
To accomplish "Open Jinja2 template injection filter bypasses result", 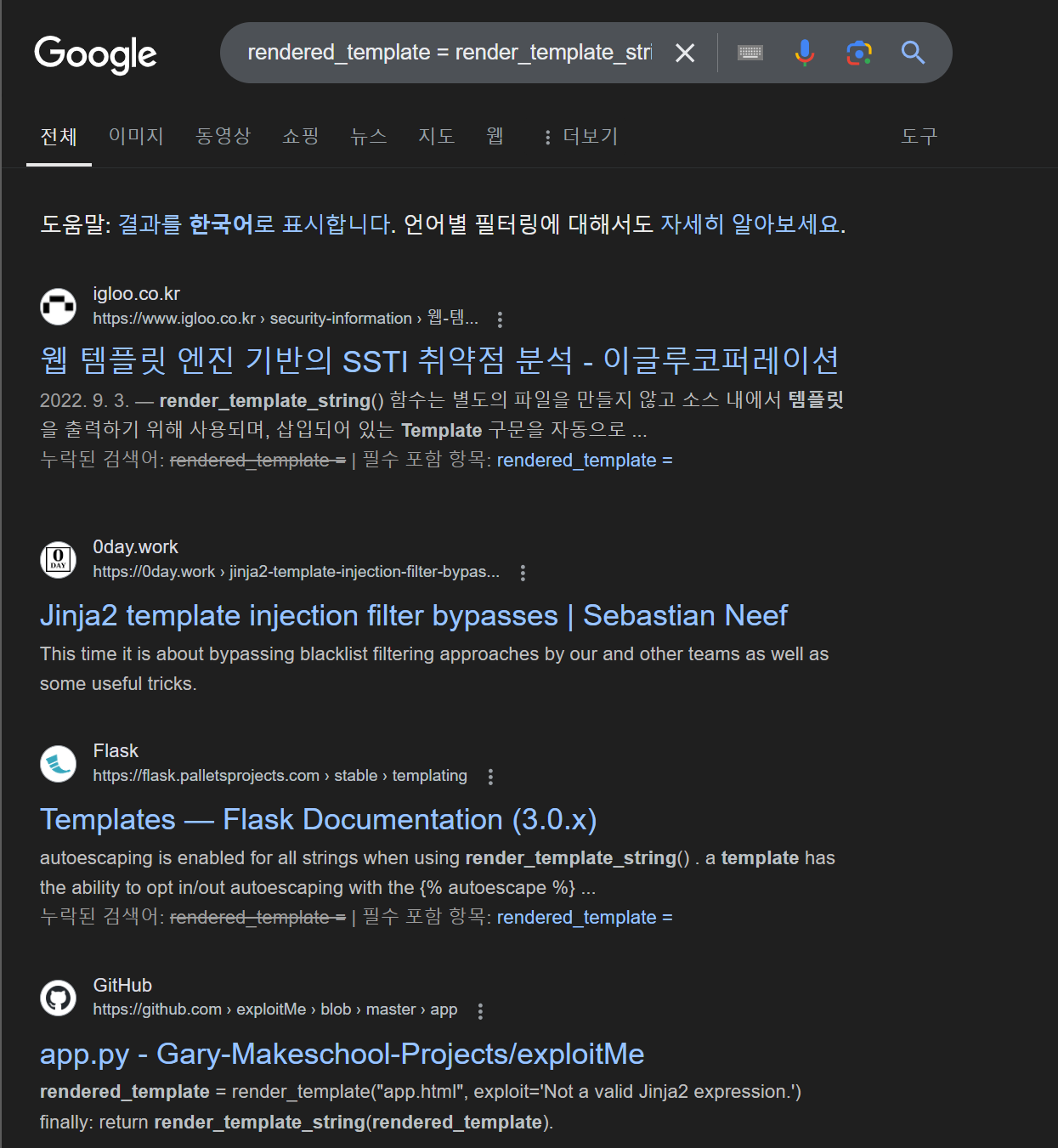I will 414,615.
